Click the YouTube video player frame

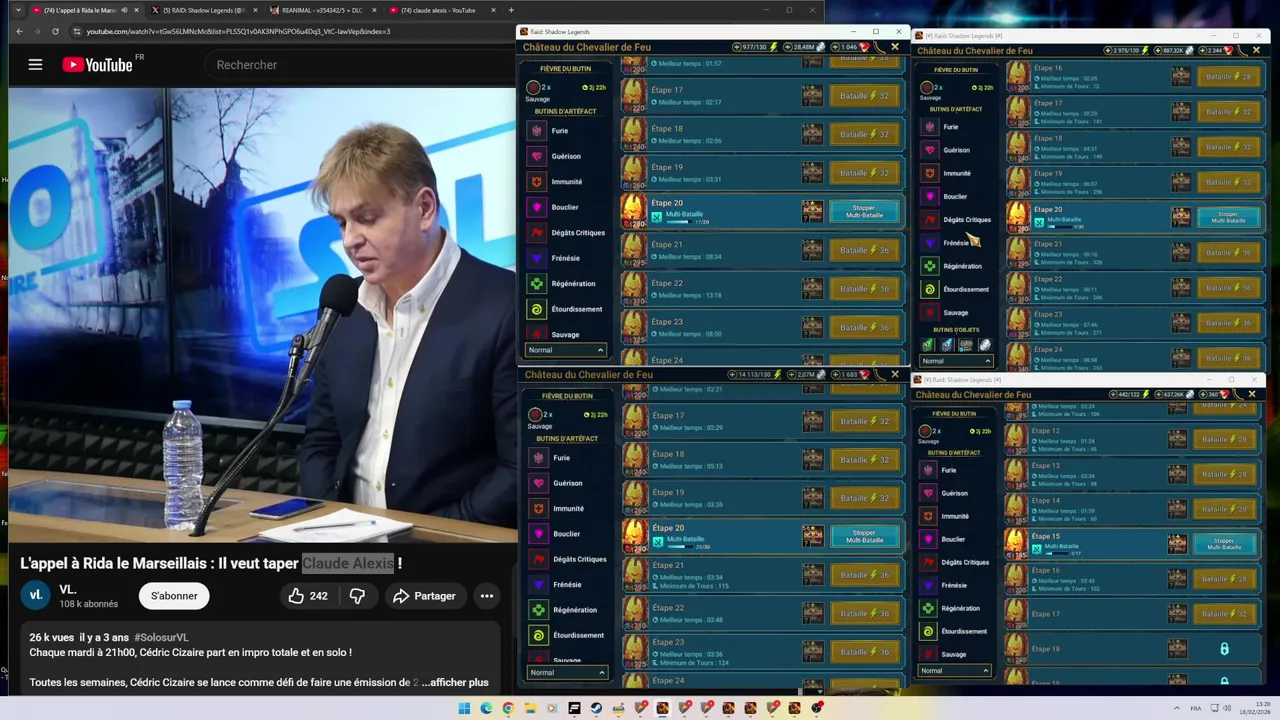tap(262, 315)
